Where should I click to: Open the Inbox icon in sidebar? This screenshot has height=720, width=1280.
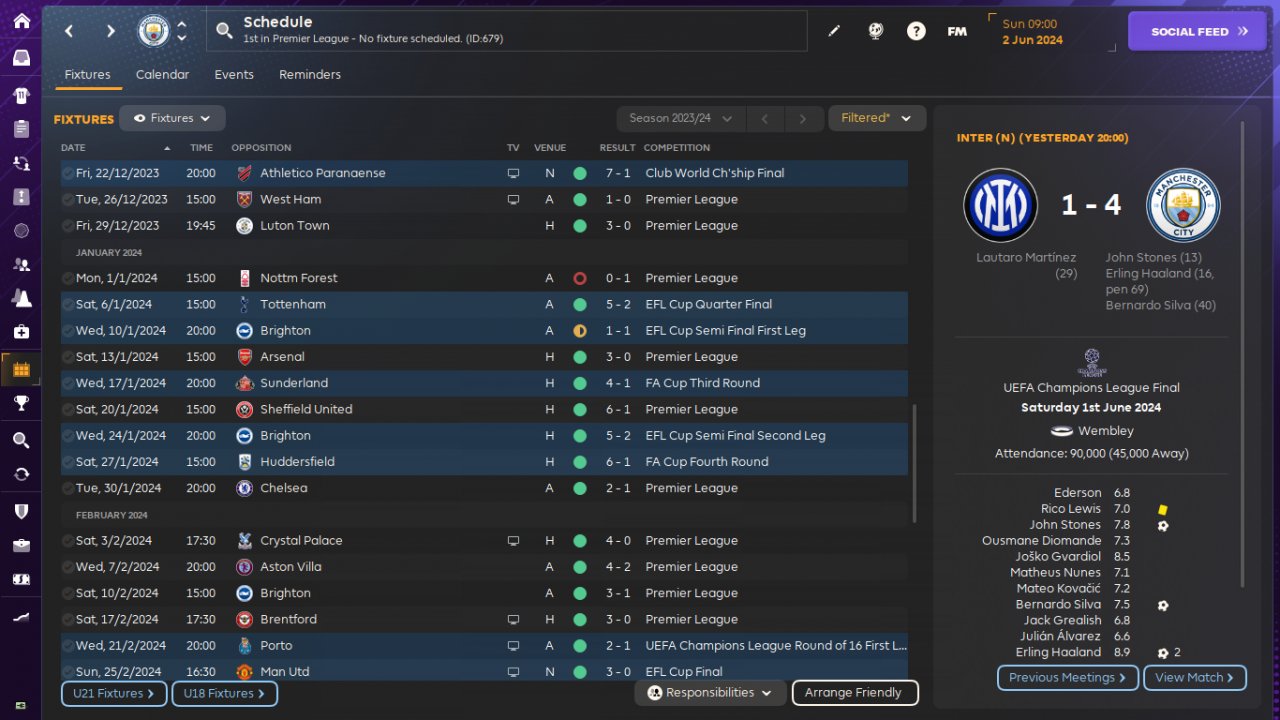21,58
